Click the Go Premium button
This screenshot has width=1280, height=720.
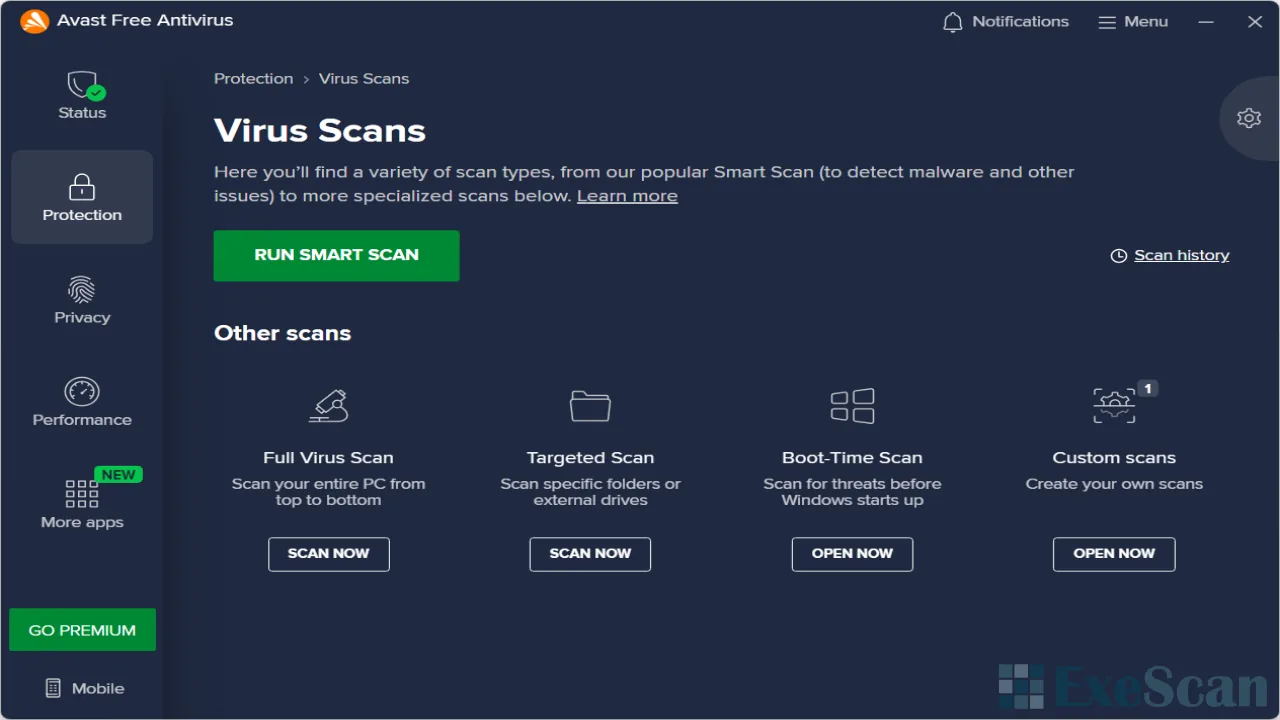tap(82, 630)
